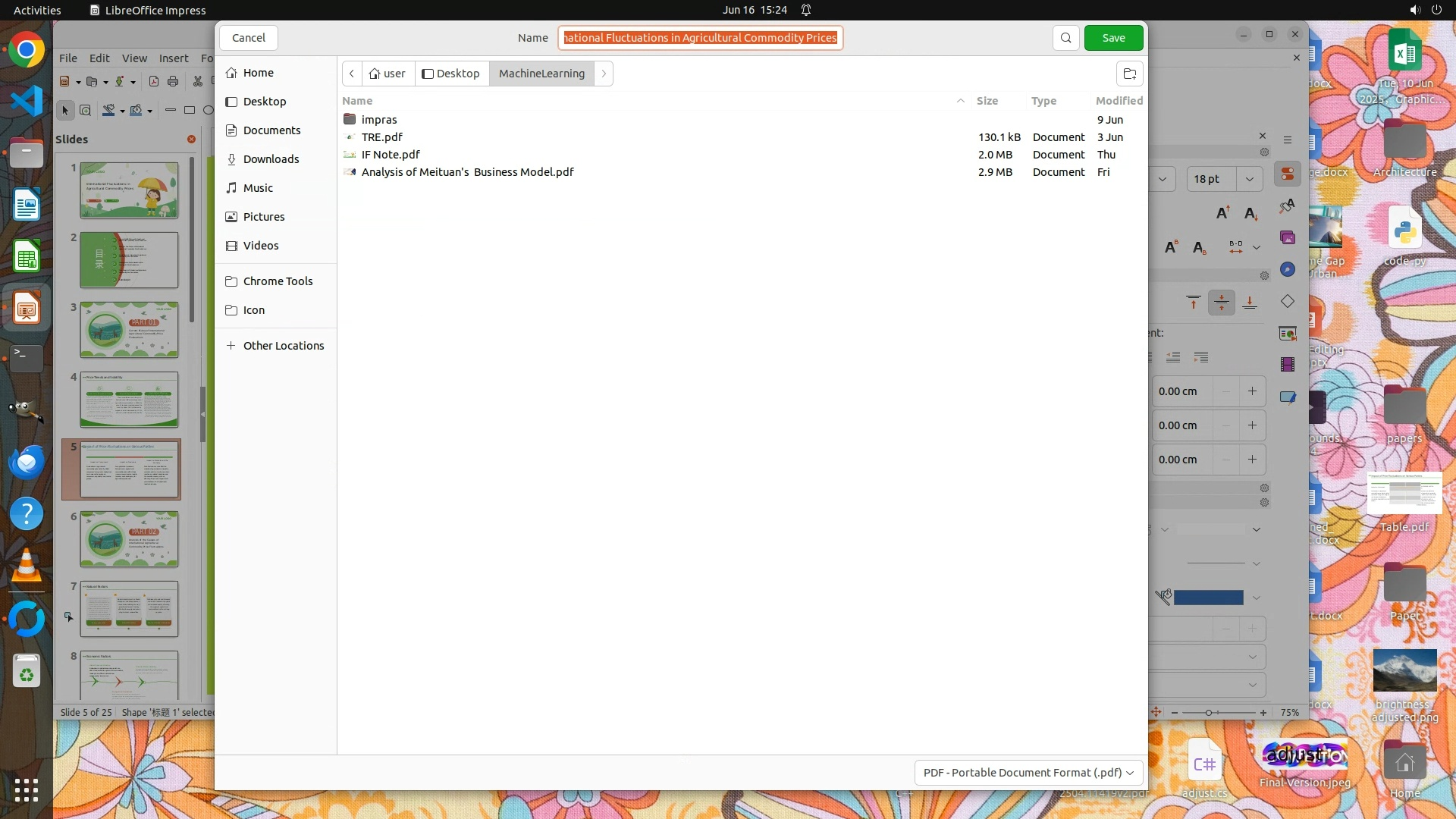Click the back arrow in path bar
1456x819 pixels.
352,74
